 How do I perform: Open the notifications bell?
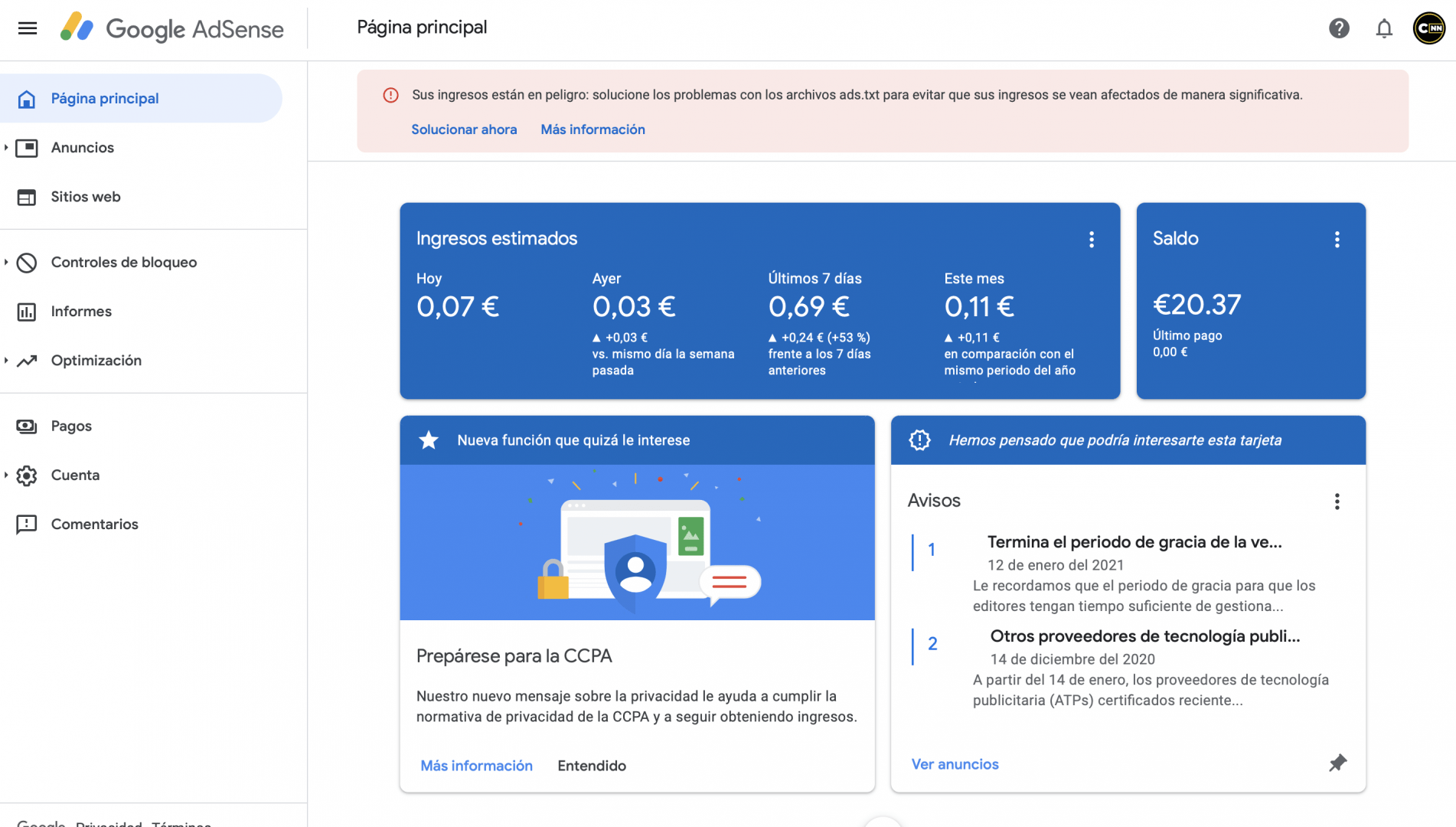[1384, 28]
